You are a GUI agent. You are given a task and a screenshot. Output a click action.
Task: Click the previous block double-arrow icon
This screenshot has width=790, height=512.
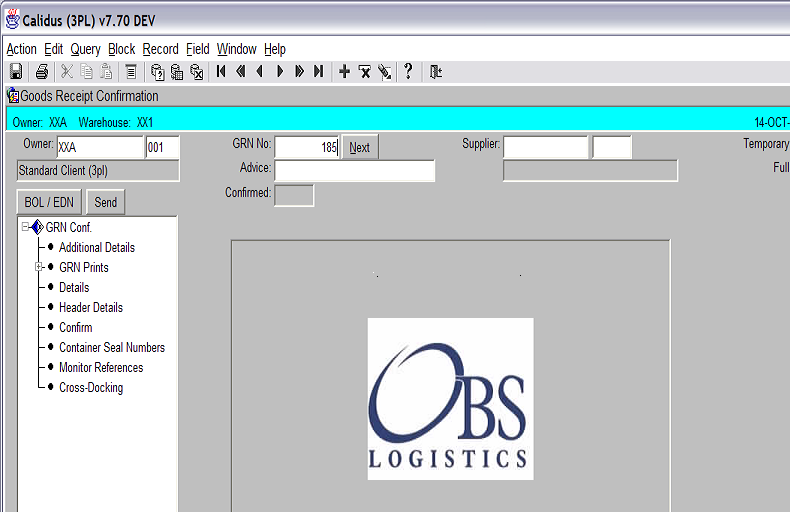point(241,72)
